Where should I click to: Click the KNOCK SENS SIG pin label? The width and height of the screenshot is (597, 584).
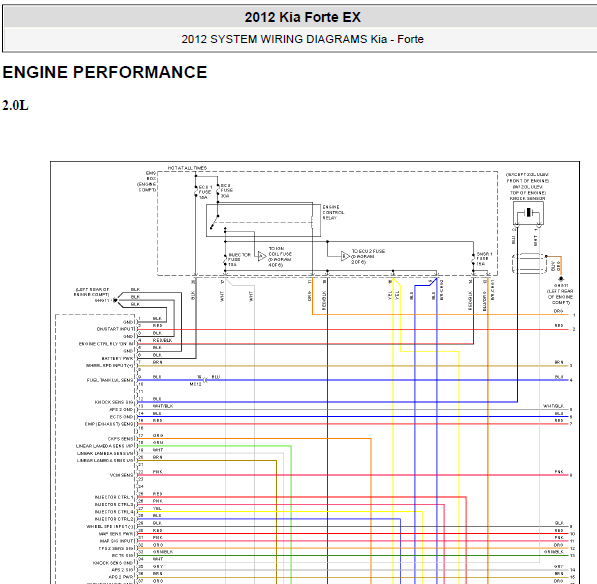[114, 402]
